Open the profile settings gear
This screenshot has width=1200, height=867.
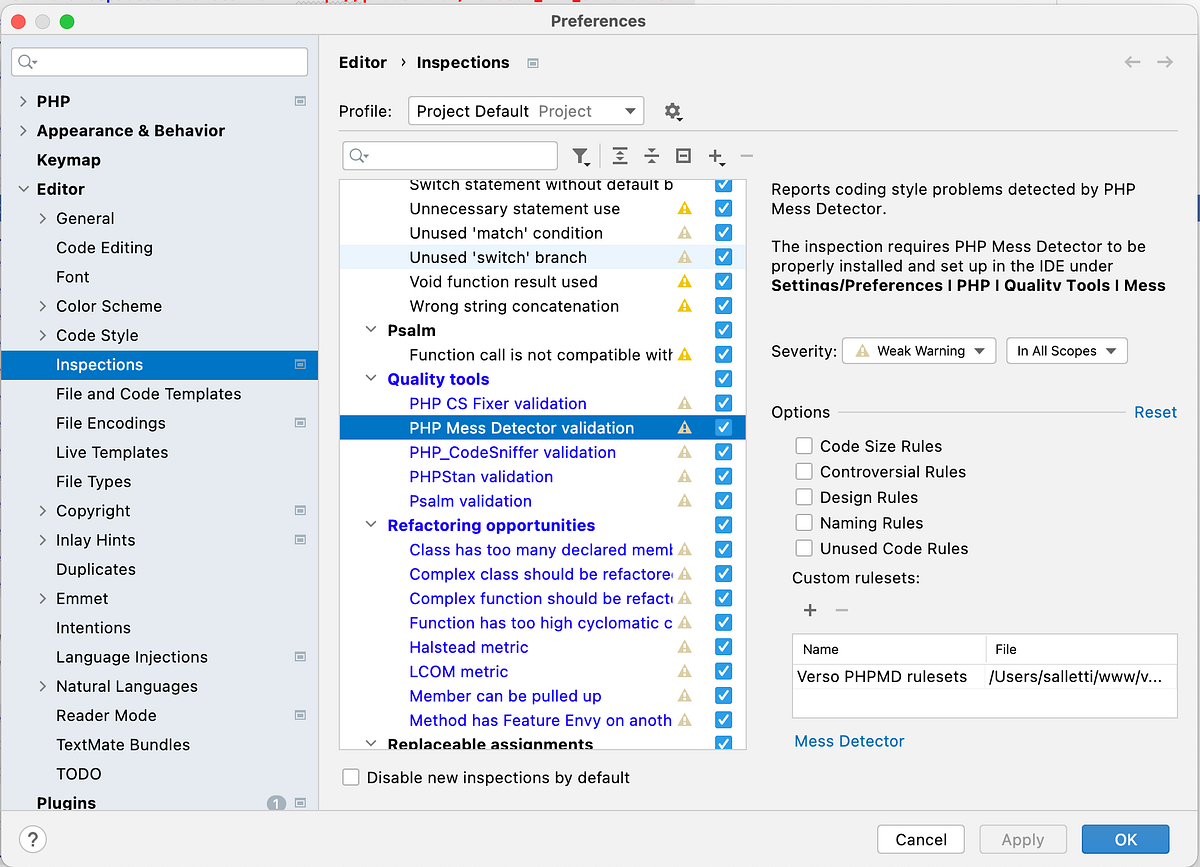(x=673, y=111)
